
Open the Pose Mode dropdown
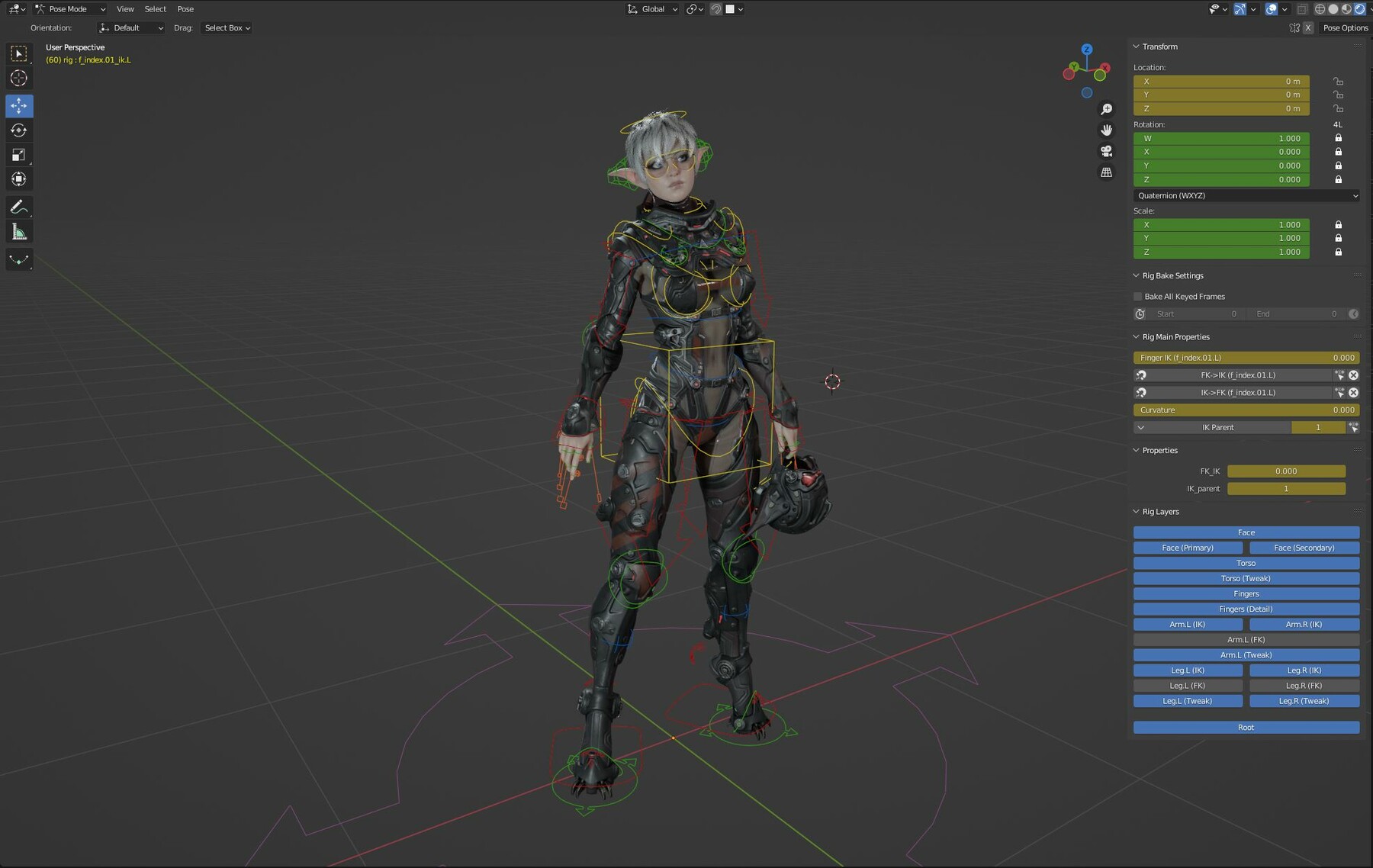coord(70,8)
